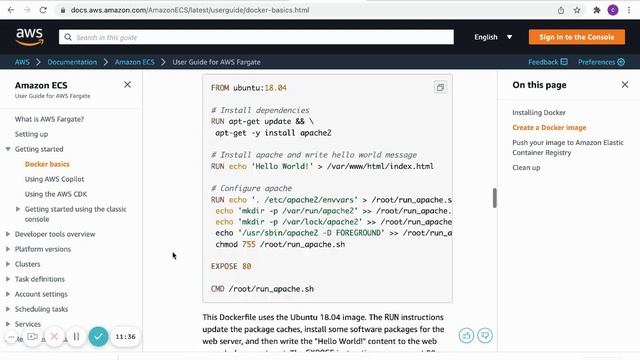
Task: Pause the screen recording
Action: coord(76,336)
